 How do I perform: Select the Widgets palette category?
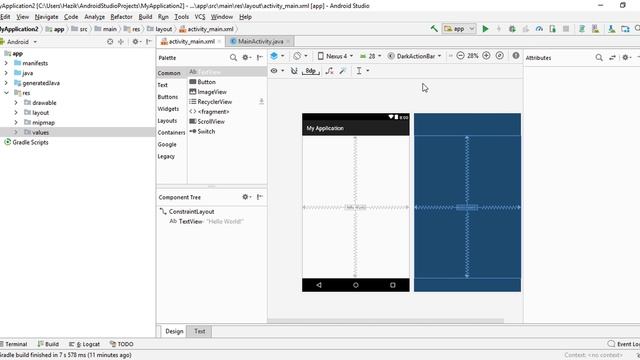coord(168,109)
